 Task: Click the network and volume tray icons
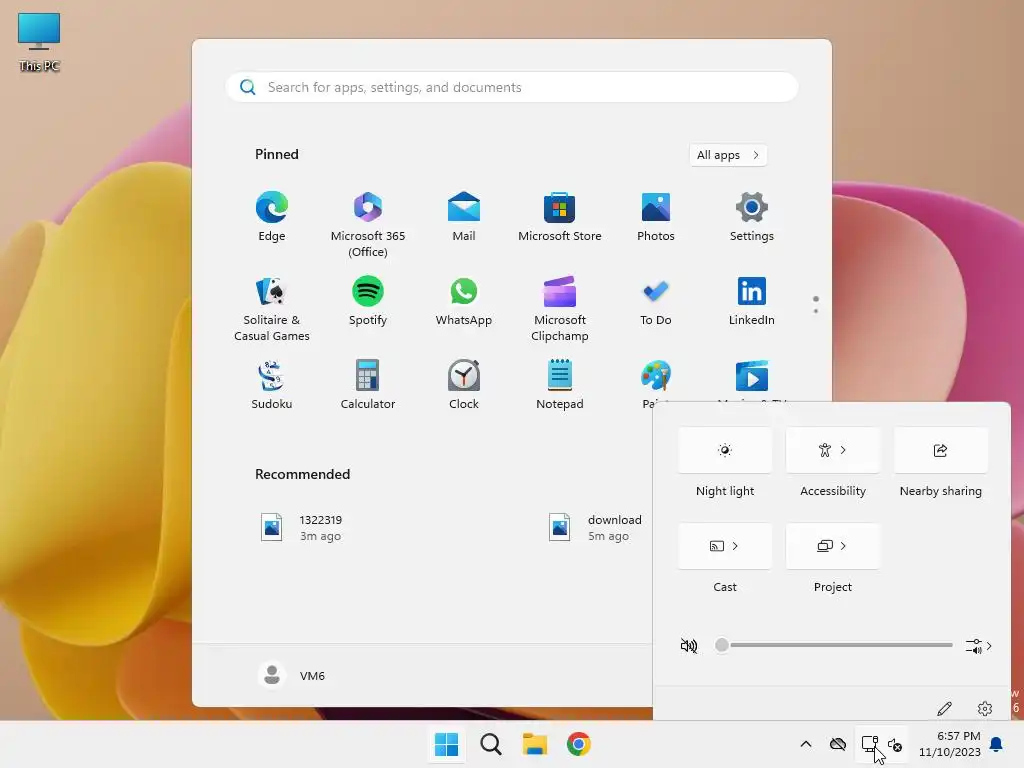point(882,744)
